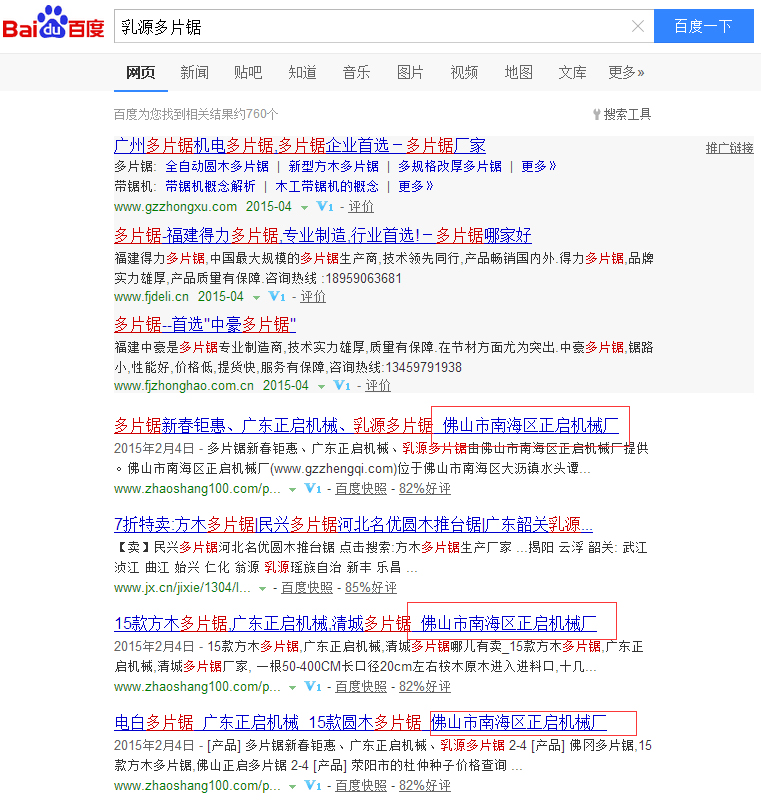Expand dropdown arrow in 电白多片锯 result URL row
The height and width of the screenshot is (806, 761).
click(x=293, y=787)
